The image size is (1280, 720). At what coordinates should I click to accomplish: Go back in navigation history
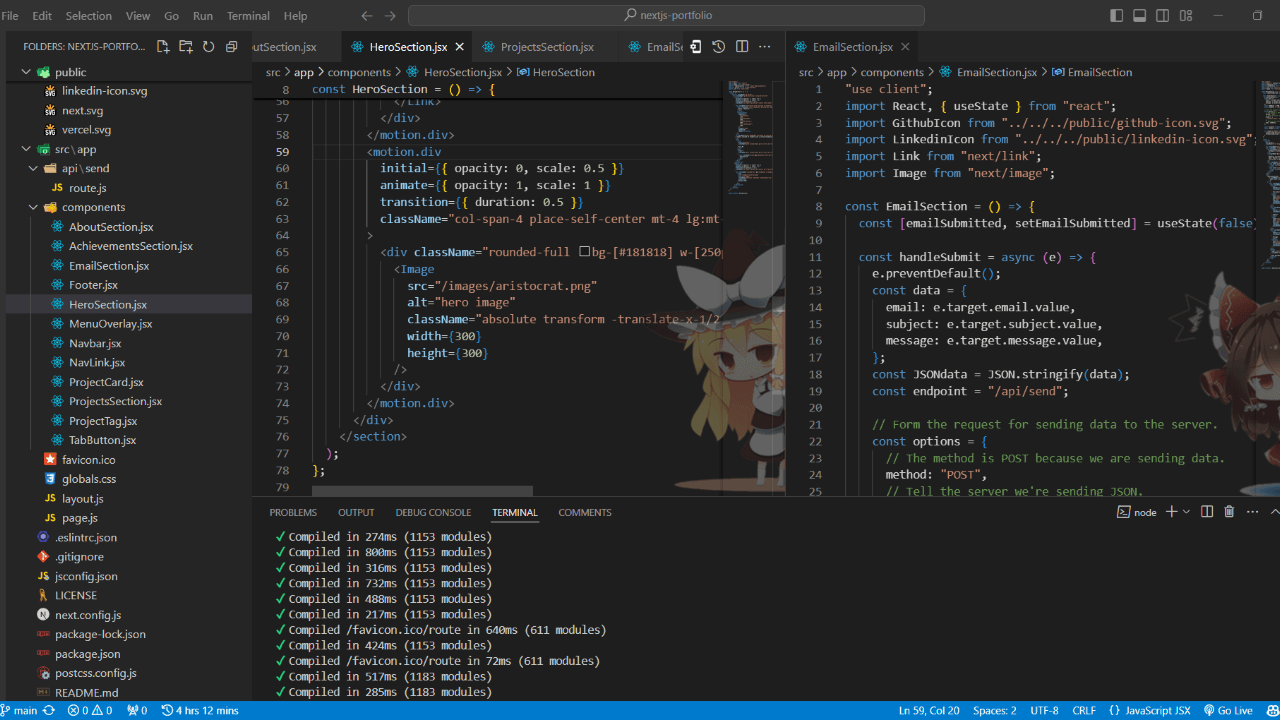(367, 16)
